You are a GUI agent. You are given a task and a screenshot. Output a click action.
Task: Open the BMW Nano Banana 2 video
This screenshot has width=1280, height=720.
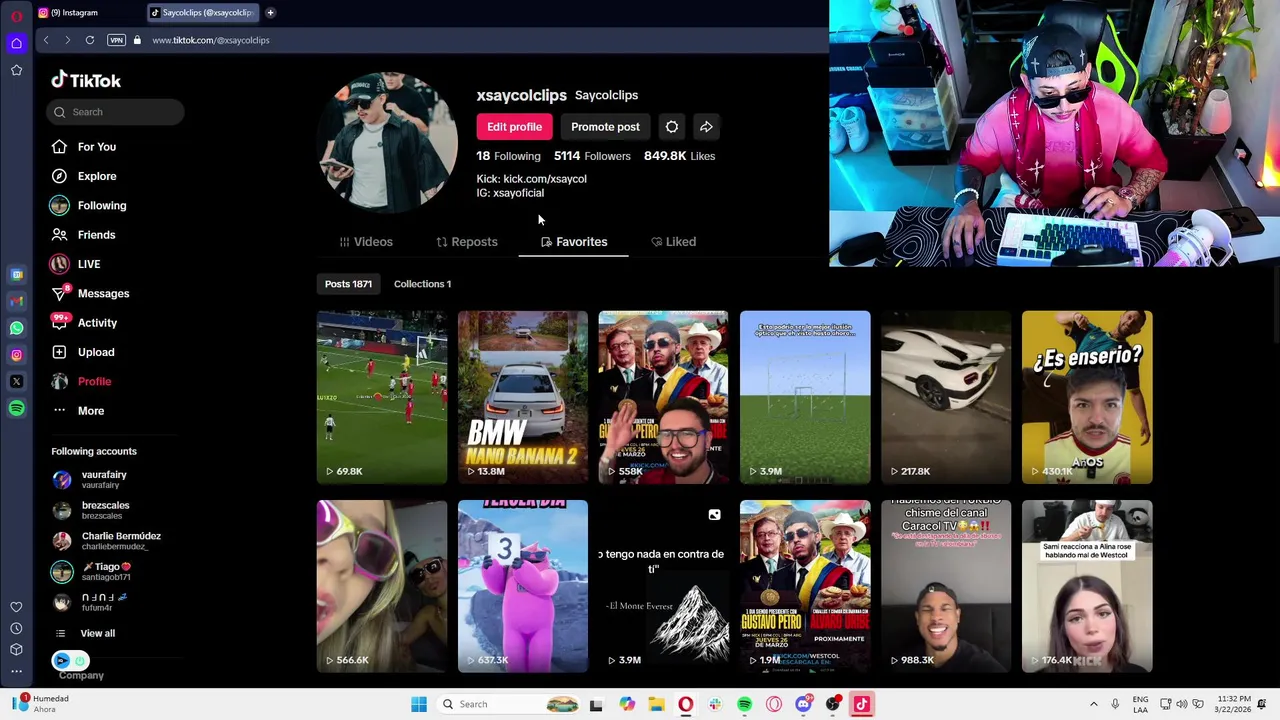tap(523, 397)
